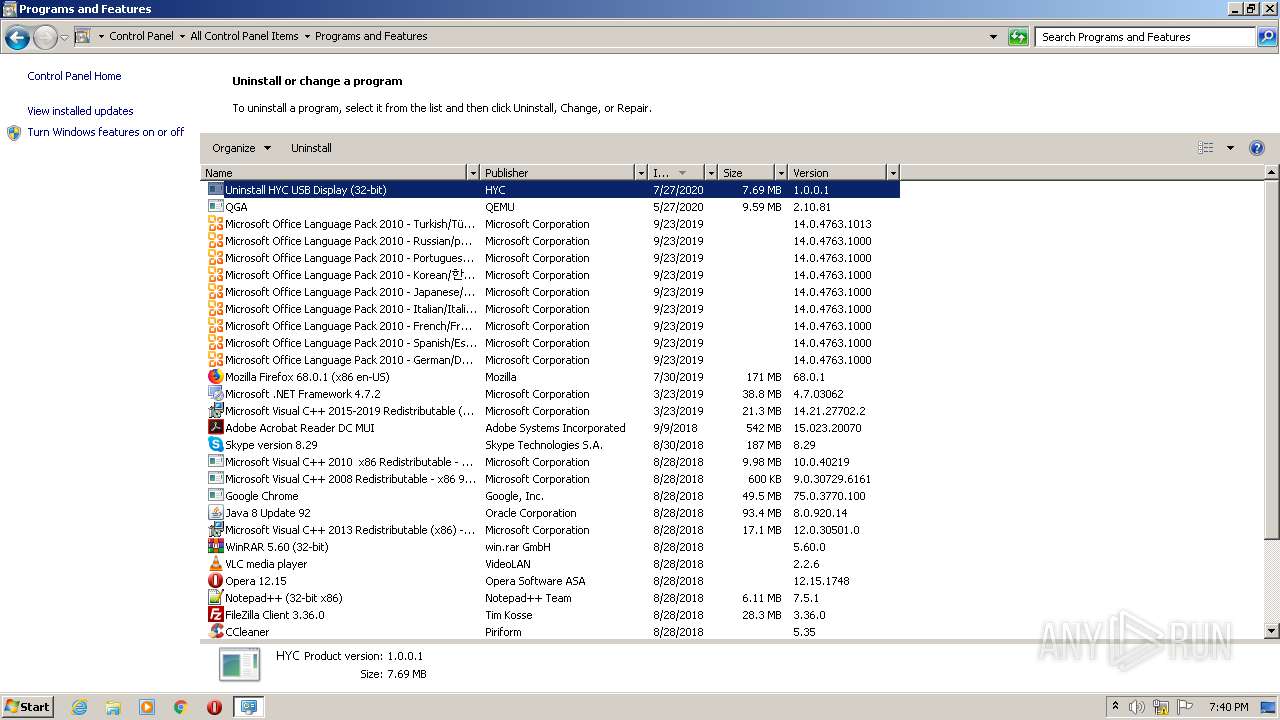Click the Uninstall toolbar button
This screenshot has width=1280, height=720.
pyautogui.click(x=311, y=148)
